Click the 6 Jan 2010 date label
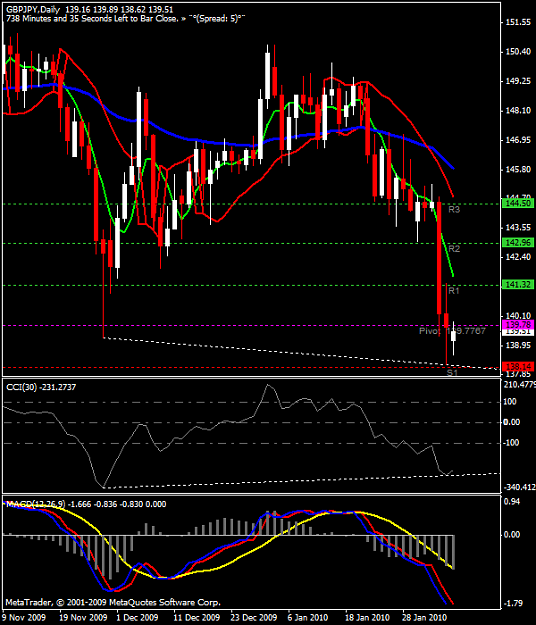The width and height of the screenshot is (536, 625). pyautogui.click(x=308, y=617)
